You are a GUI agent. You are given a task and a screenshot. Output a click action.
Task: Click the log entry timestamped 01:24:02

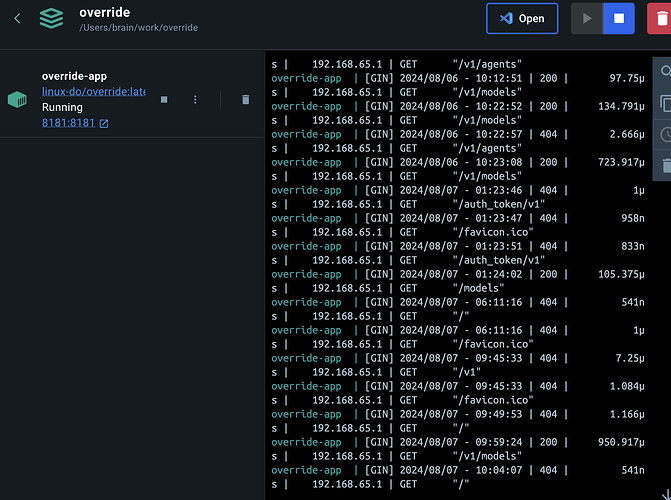[x=458, y=274]
